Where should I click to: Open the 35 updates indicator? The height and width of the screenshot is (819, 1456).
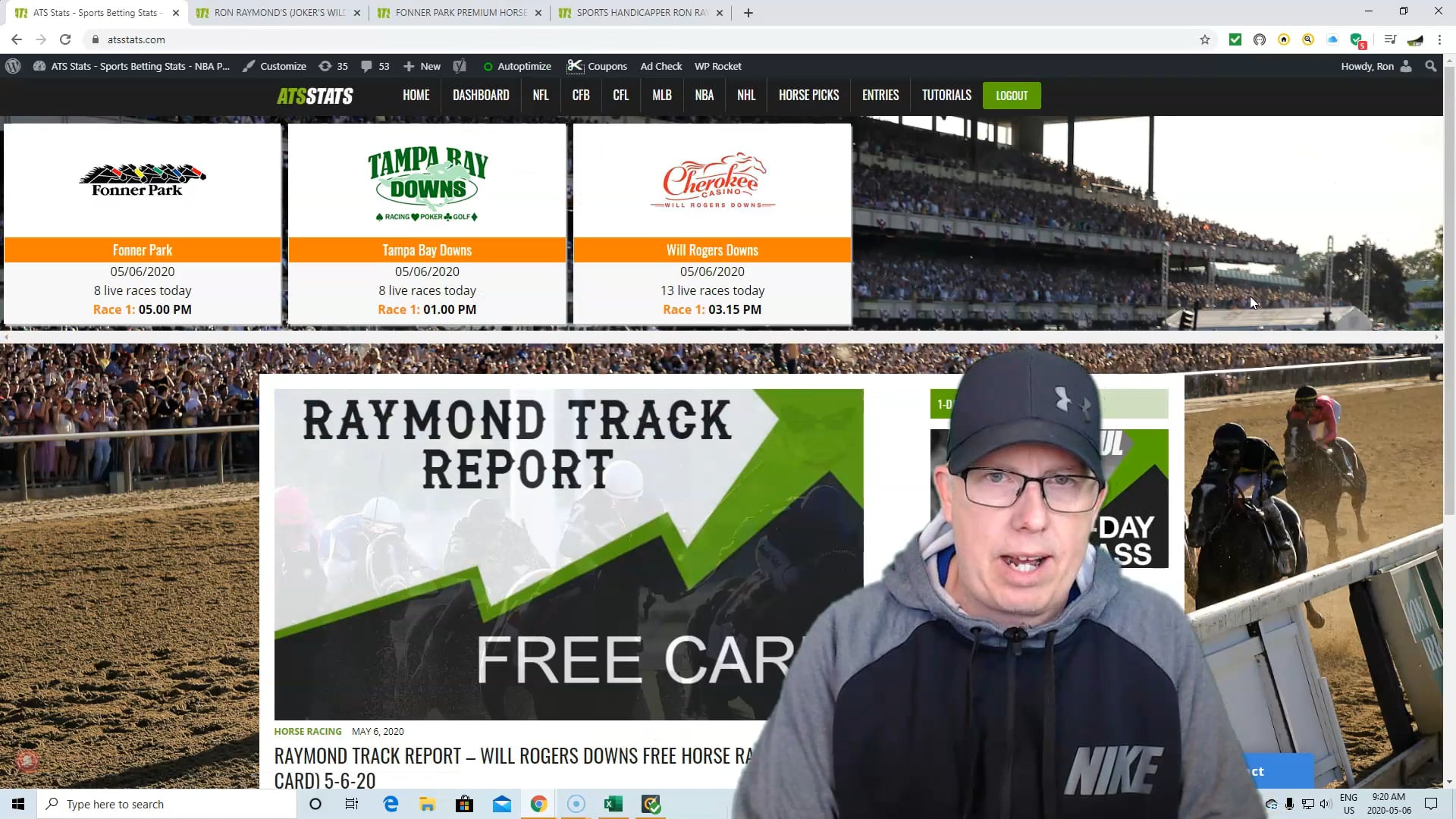333,66
